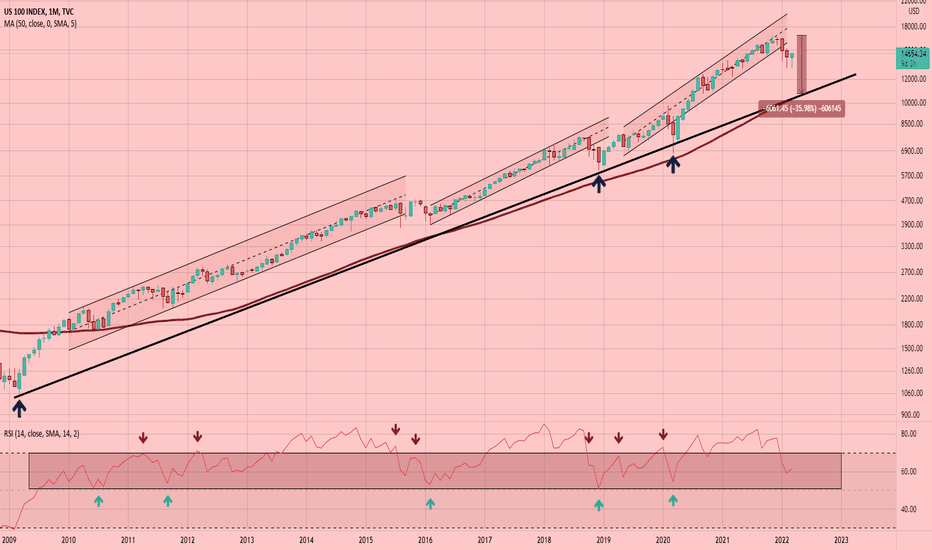Click the 2014 label on the time axis
The width and height of the screenshot is (932, 550).
[x=306, y=539]
